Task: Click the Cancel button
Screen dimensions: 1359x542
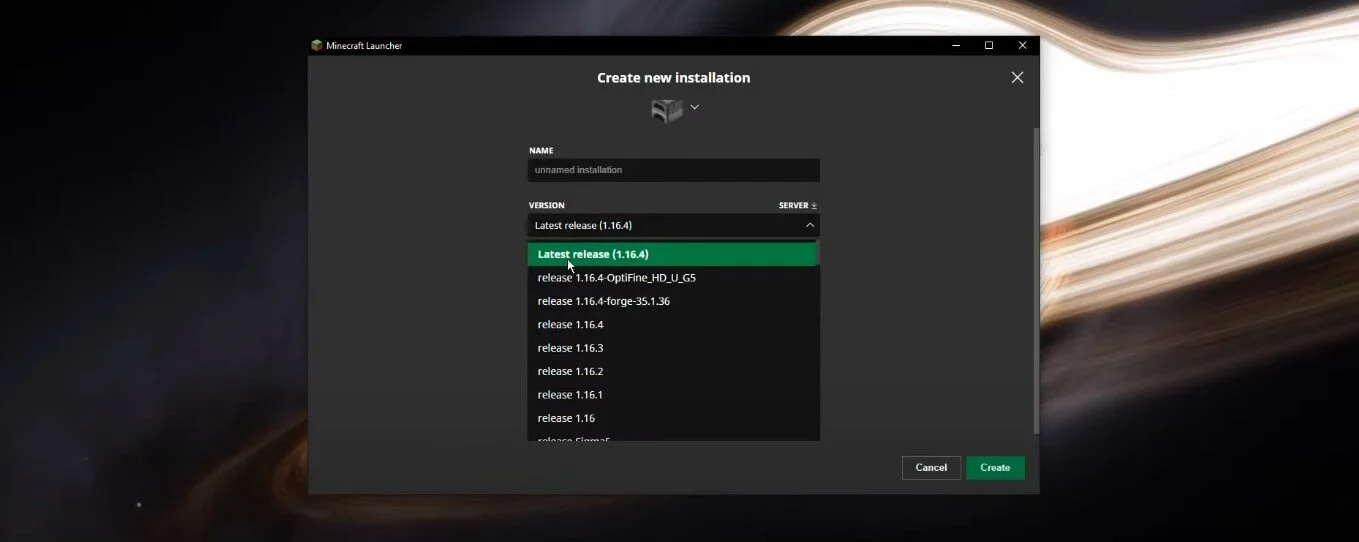Action: pos(931,468)
